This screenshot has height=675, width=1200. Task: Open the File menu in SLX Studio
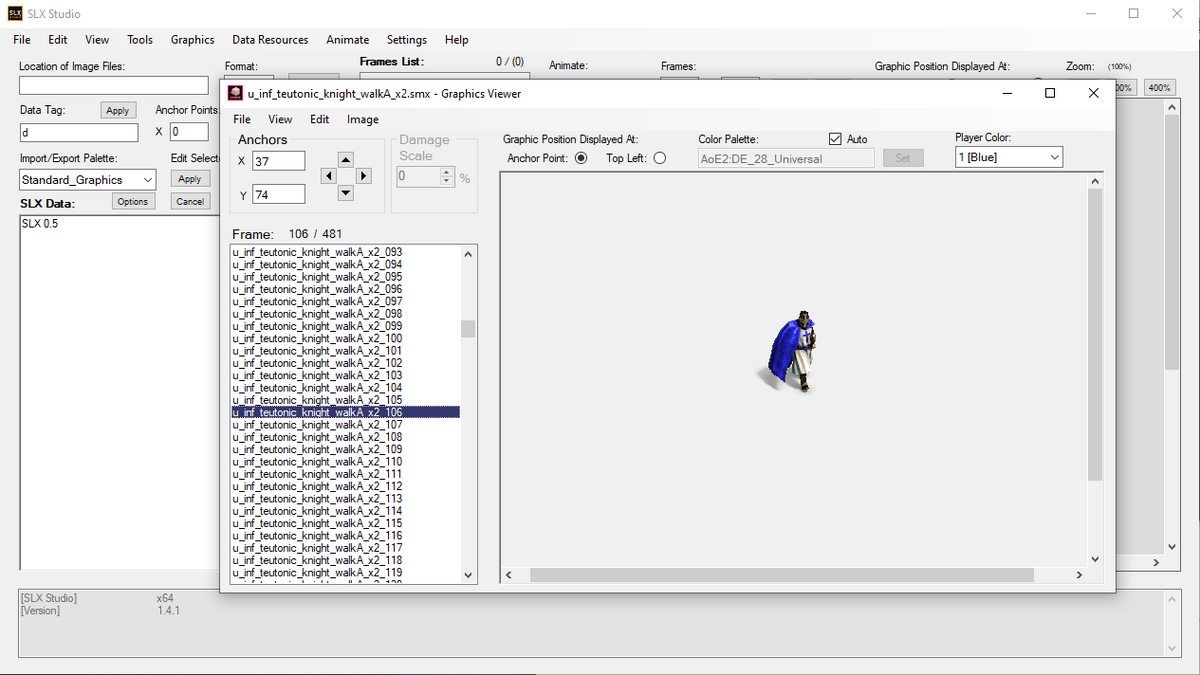click(x=22, y=40)
